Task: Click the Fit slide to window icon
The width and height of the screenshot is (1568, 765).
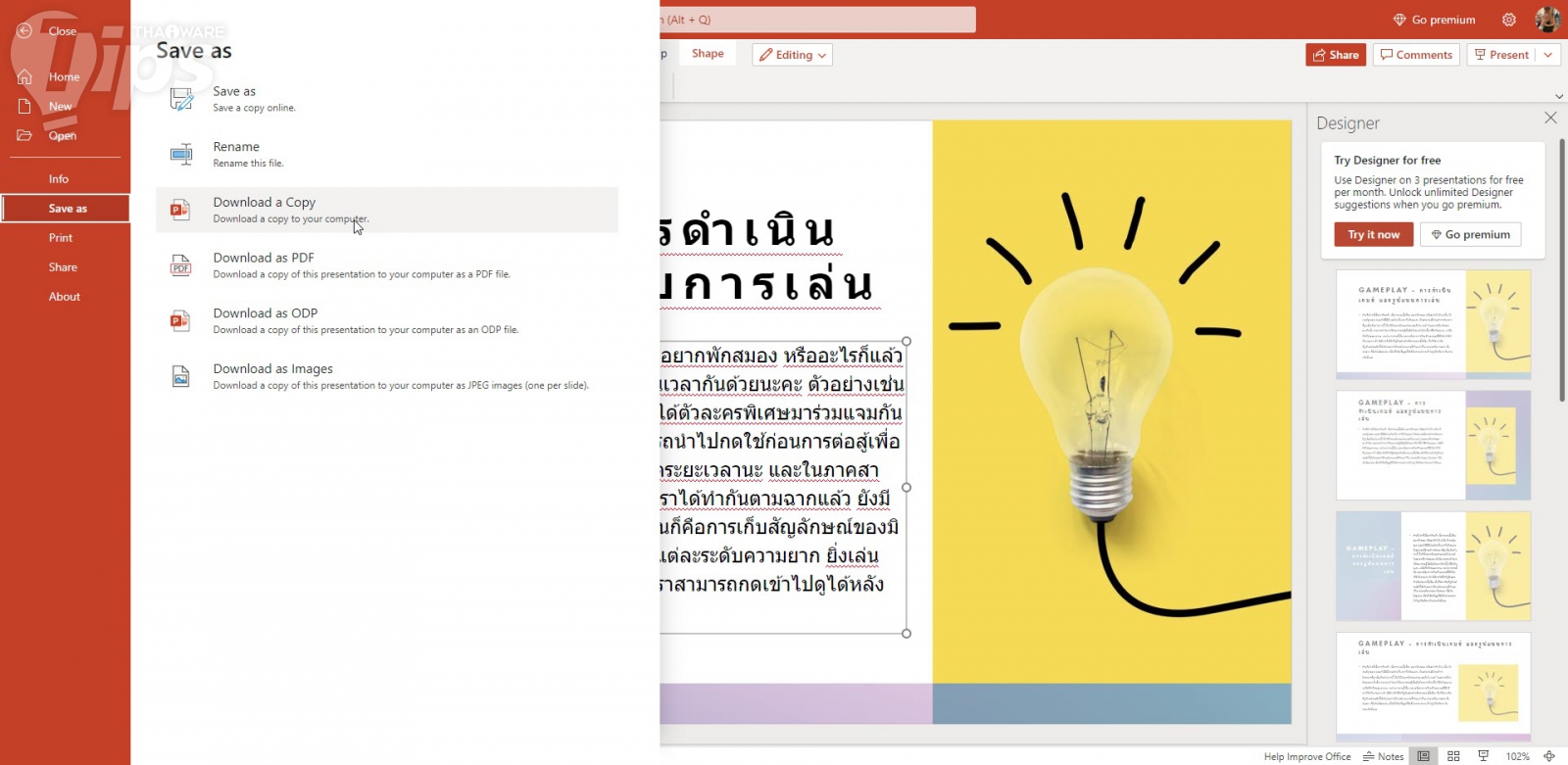Action: (x=1549, y=756)
